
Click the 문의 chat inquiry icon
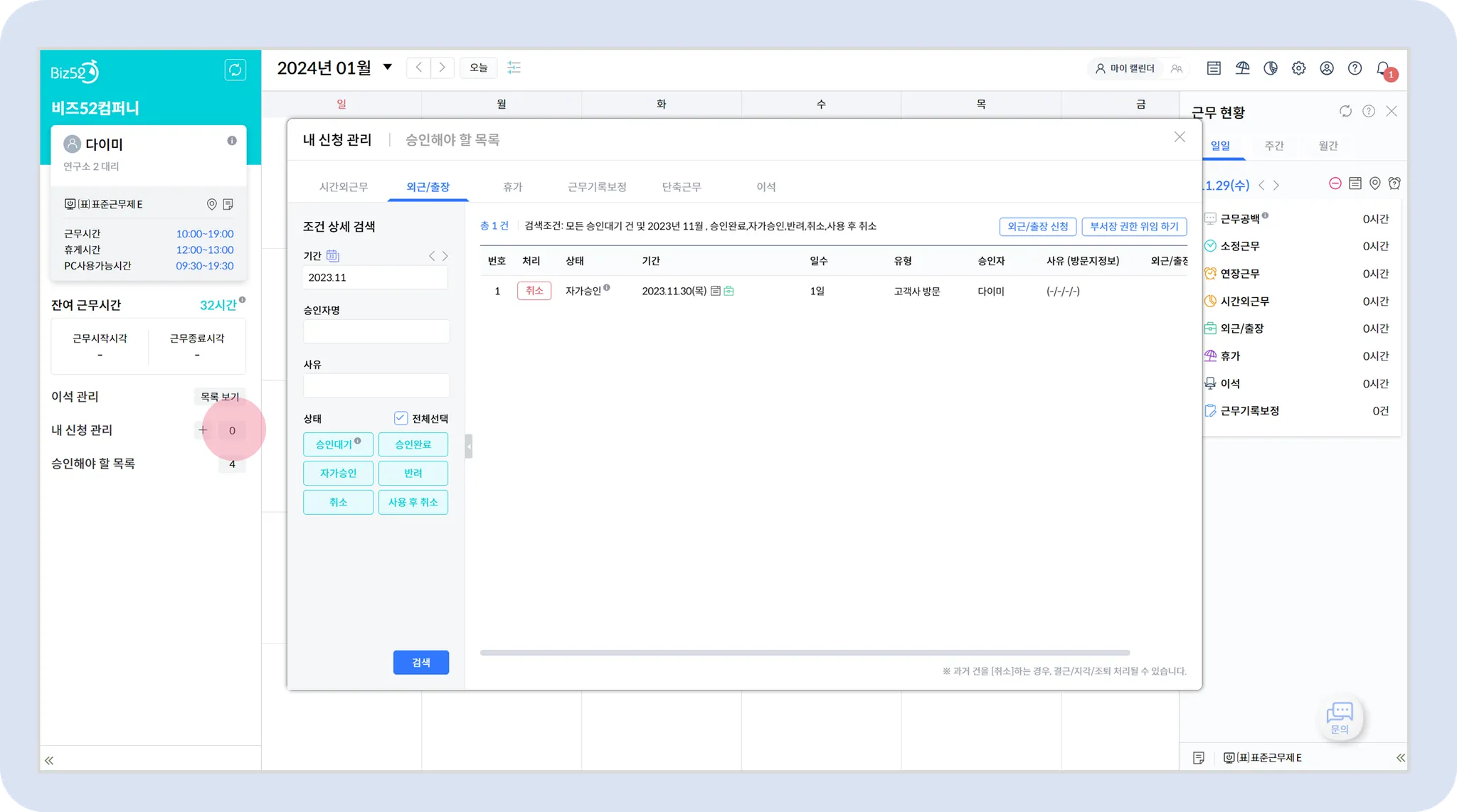click(1340, 715)
